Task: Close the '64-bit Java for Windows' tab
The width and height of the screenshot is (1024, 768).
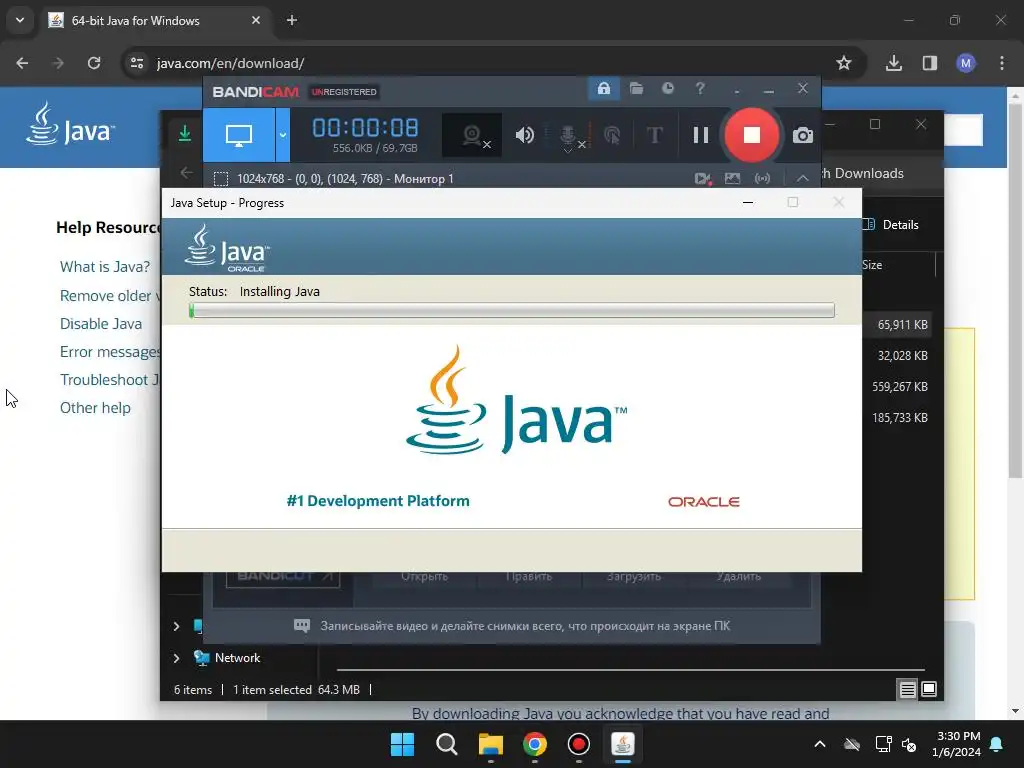Action: click(256, 20)
